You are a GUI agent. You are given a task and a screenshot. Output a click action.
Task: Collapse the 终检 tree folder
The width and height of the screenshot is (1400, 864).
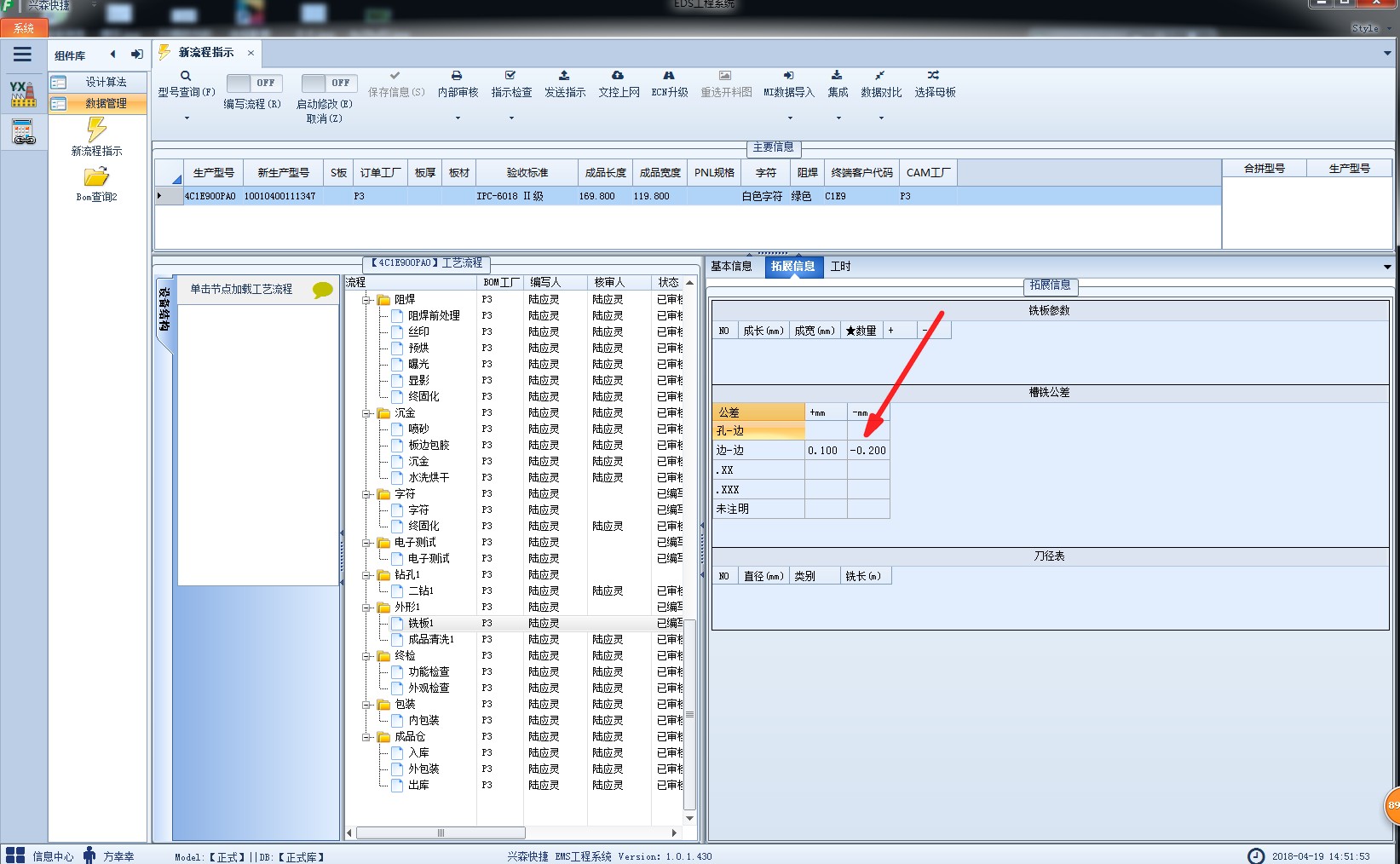367,656
